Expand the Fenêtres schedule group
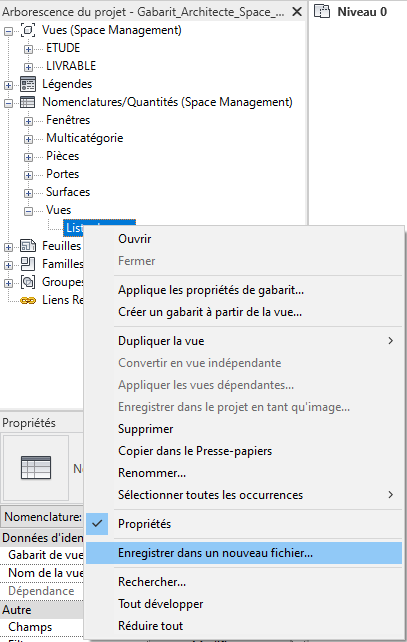 (x=28, y=121)
